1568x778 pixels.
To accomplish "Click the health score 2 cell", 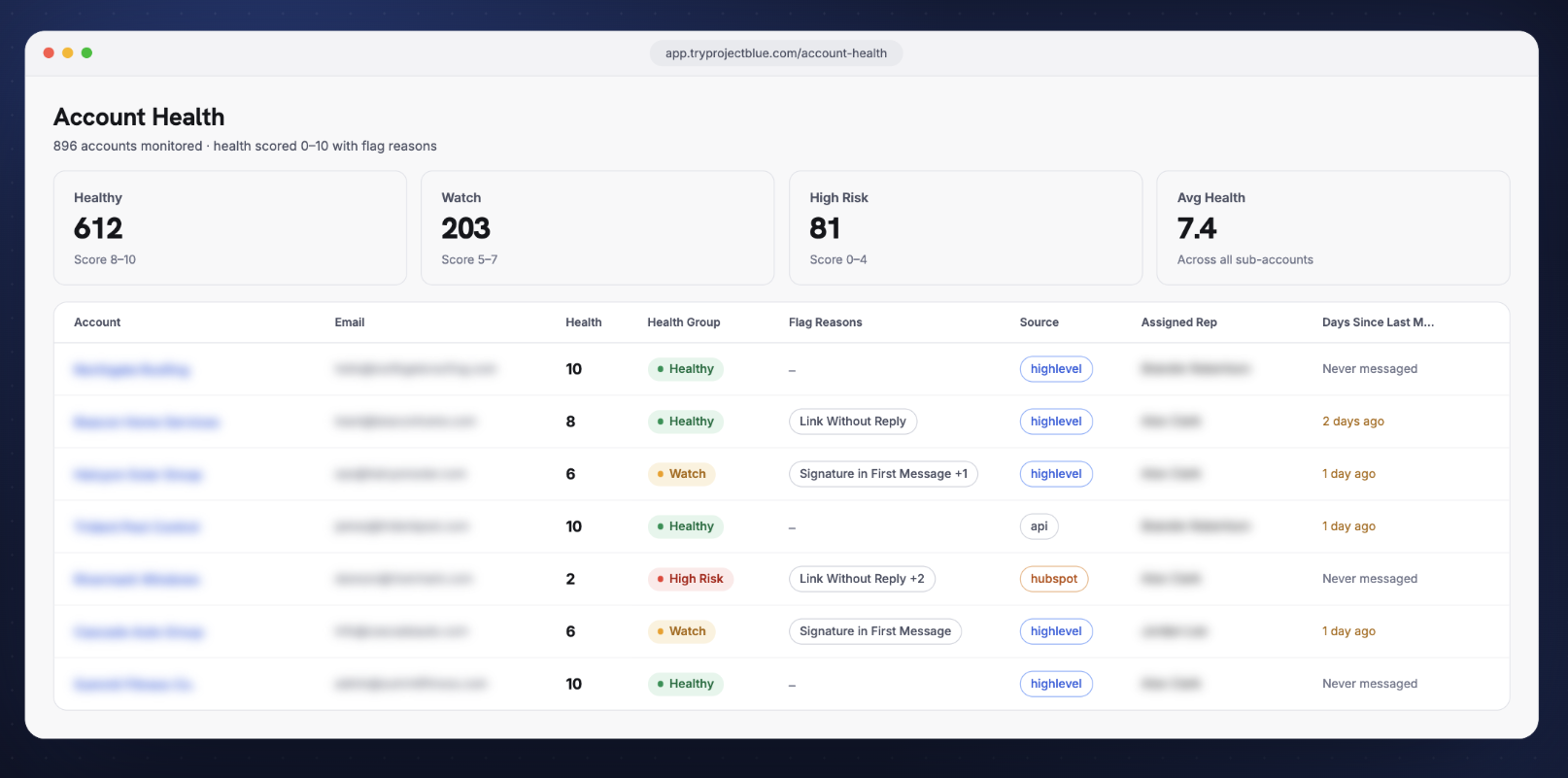I will click(x=570, y=579).
